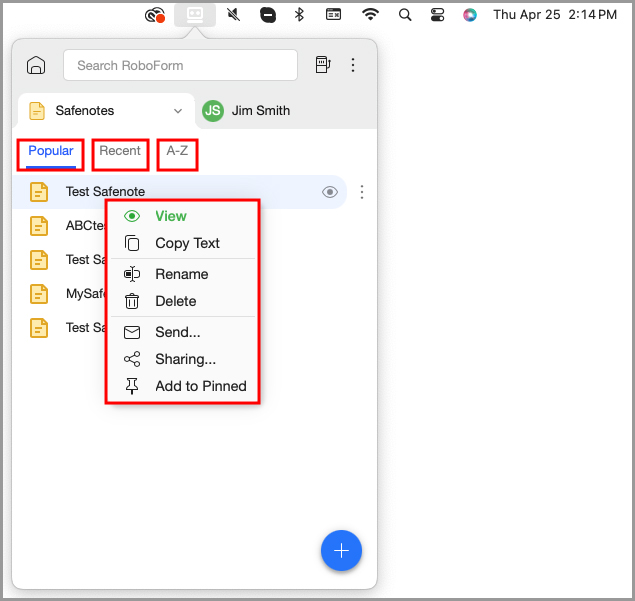The width and height of the screenshot is (635, 601).
Task: Click the Siri icon in the menu bar
Action: [x=470, y=15]
